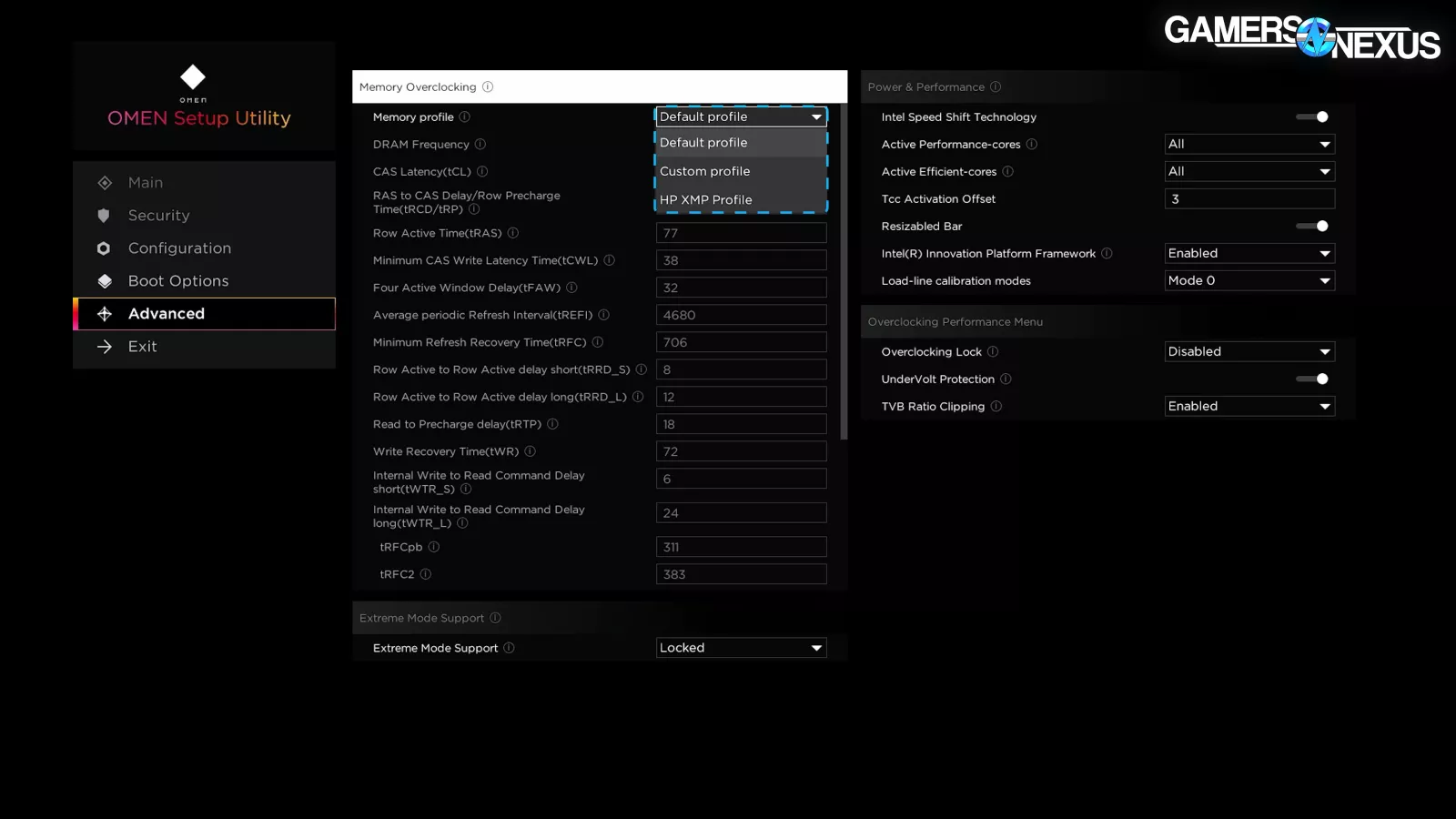
Task: Click the memory settings vertical scrollbar
Action: (844, 273)
